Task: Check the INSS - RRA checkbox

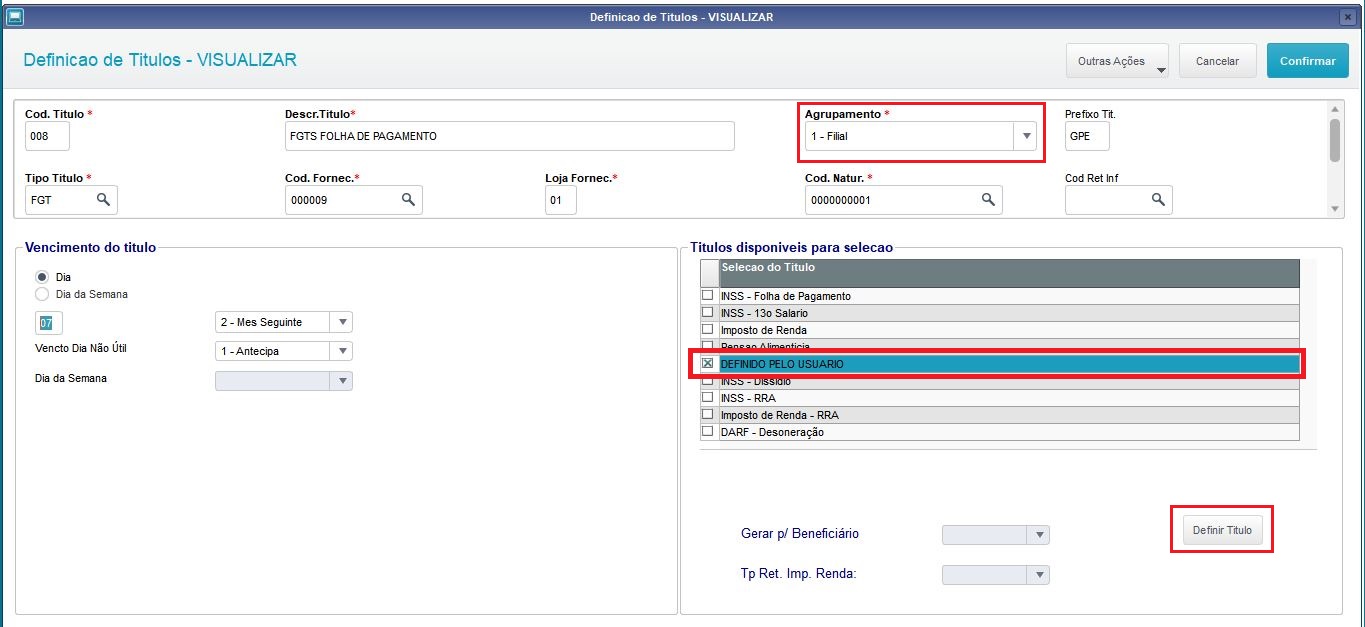Action: (708, 398)
